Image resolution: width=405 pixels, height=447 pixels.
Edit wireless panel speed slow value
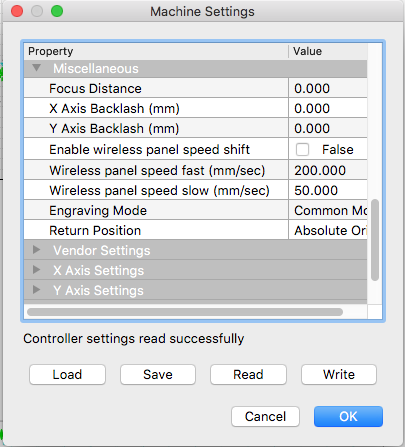point(328,190)
